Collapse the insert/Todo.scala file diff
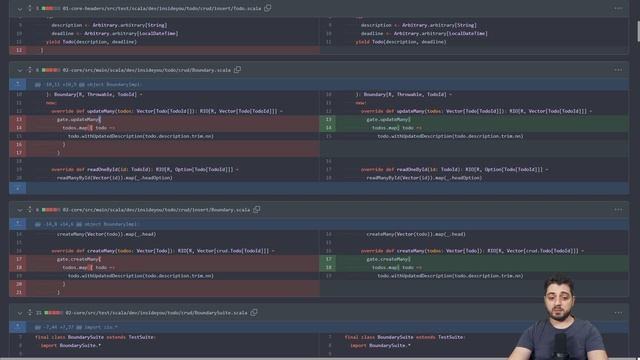640x360 pixels. [x=20, y=9]
